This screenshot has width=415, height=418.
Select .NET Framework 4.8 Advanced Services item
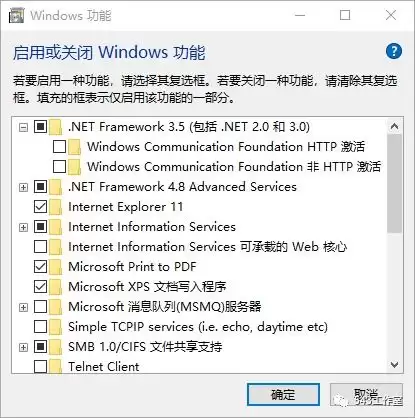[x=182, y=187]
